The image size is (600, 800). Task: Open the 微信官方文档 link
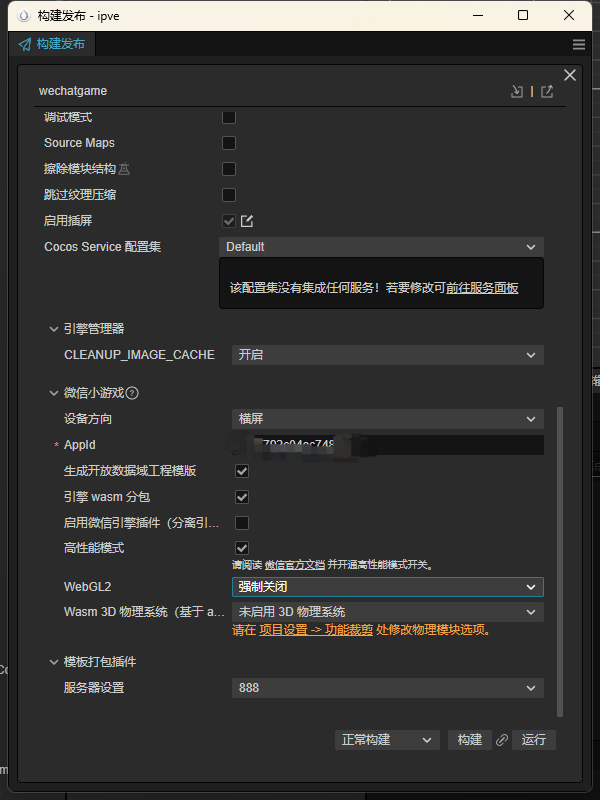pyautogui.click(x=295, y=565)
